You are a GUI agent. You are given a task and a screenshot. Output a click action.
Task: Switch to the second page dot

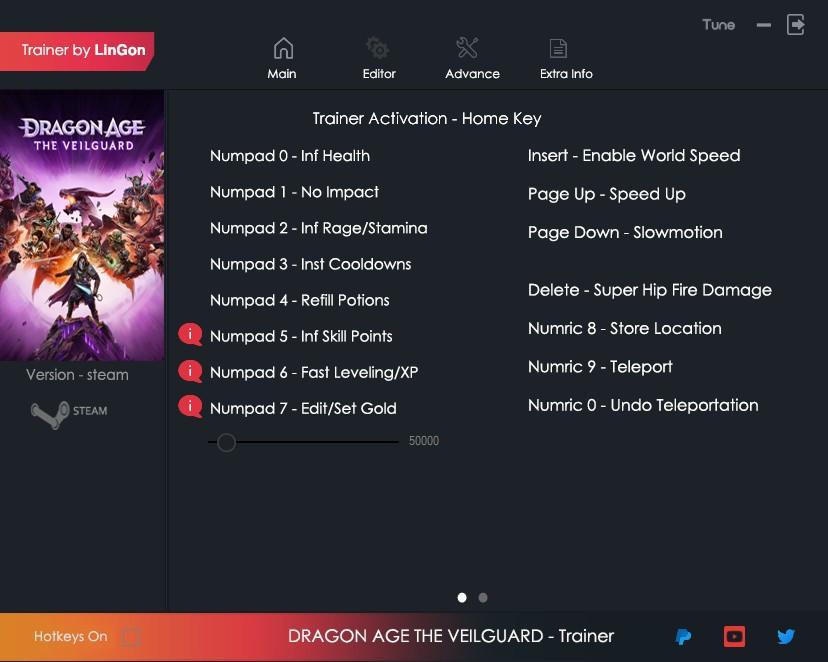click(483, 598)
